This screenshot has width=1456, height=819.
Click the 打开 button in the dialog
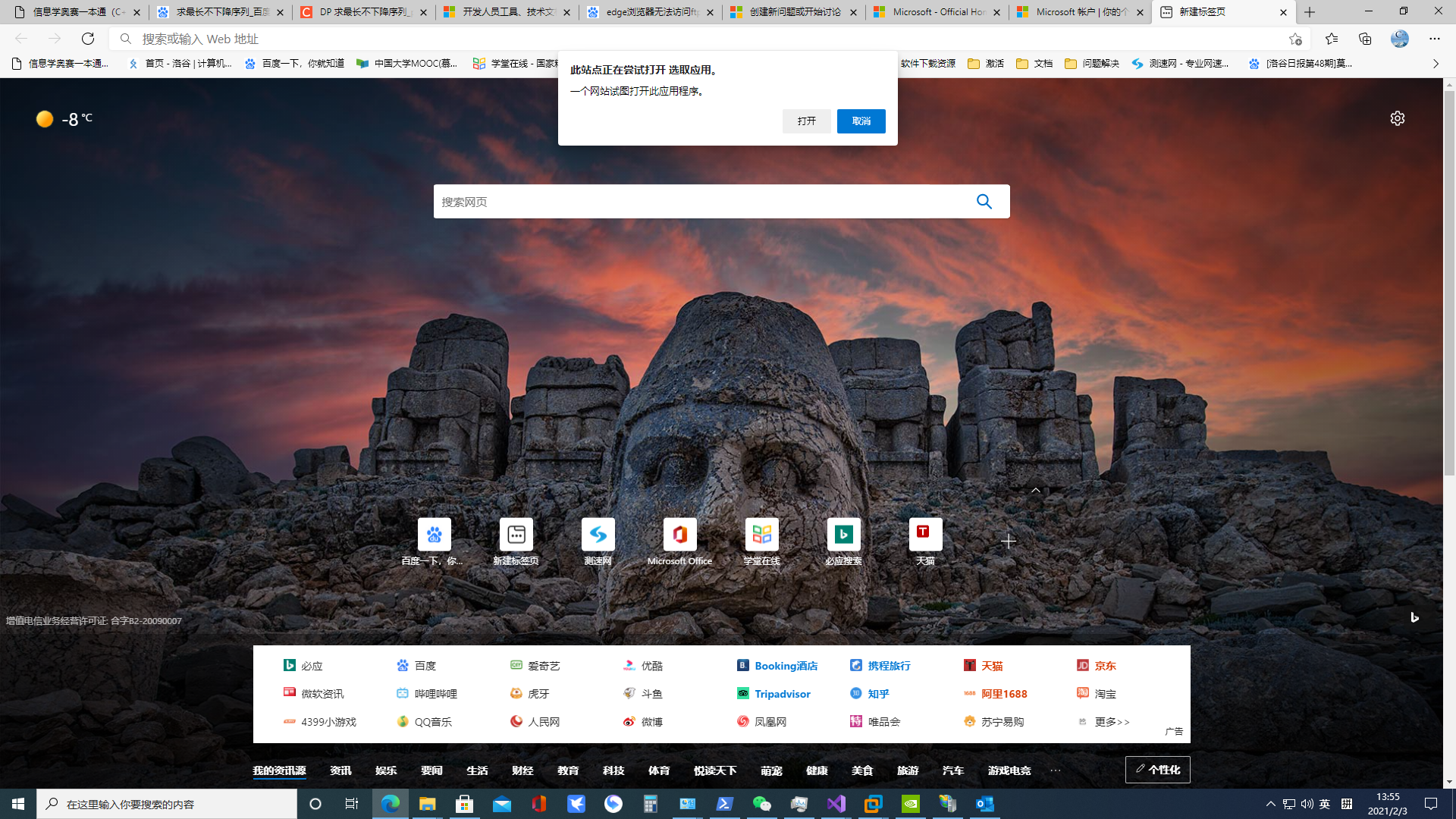click(806, 121)
